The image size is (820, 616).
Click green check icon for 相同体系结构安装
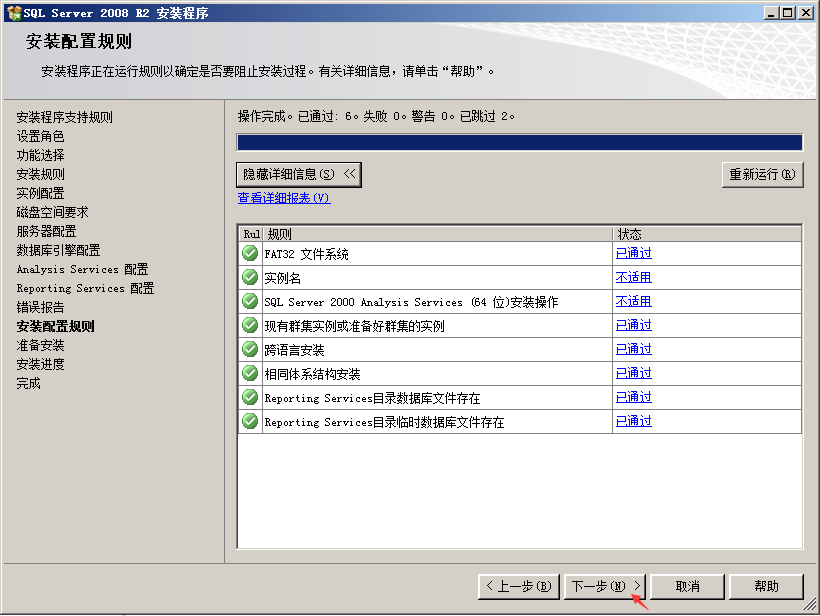tap(250, 373)
